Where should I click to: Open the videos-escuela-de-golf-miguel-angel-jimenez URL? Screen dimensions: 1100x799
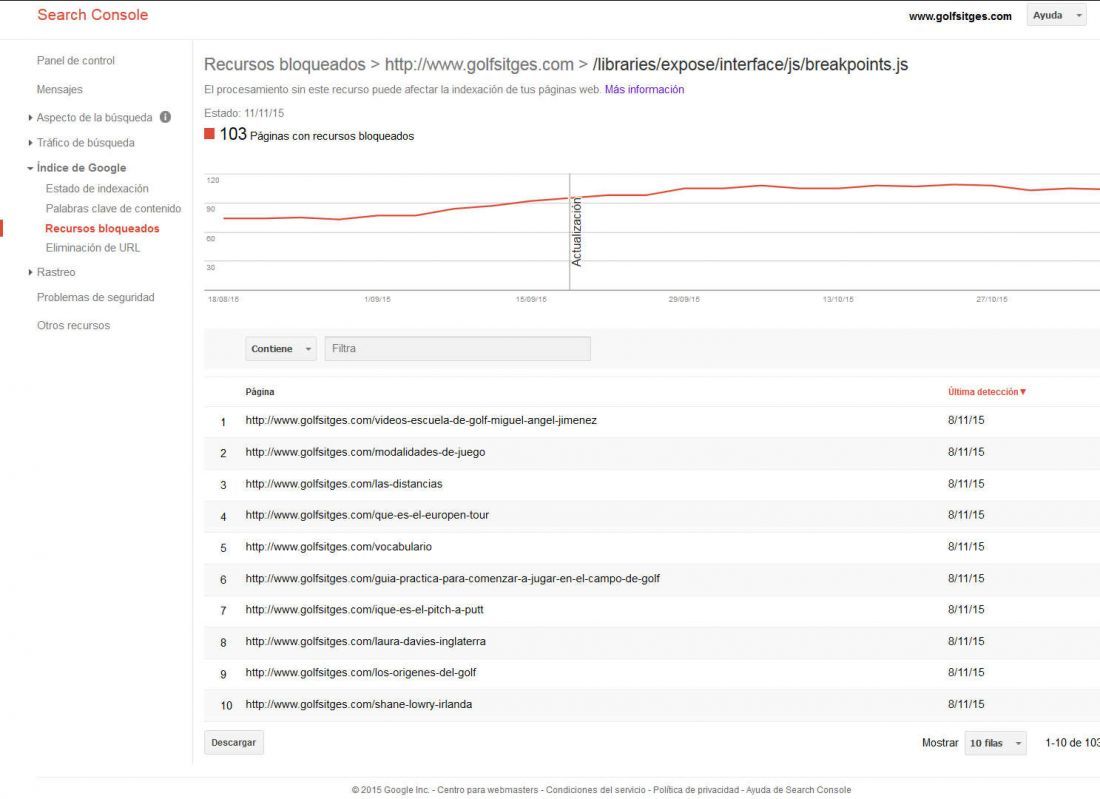(421, 420)
